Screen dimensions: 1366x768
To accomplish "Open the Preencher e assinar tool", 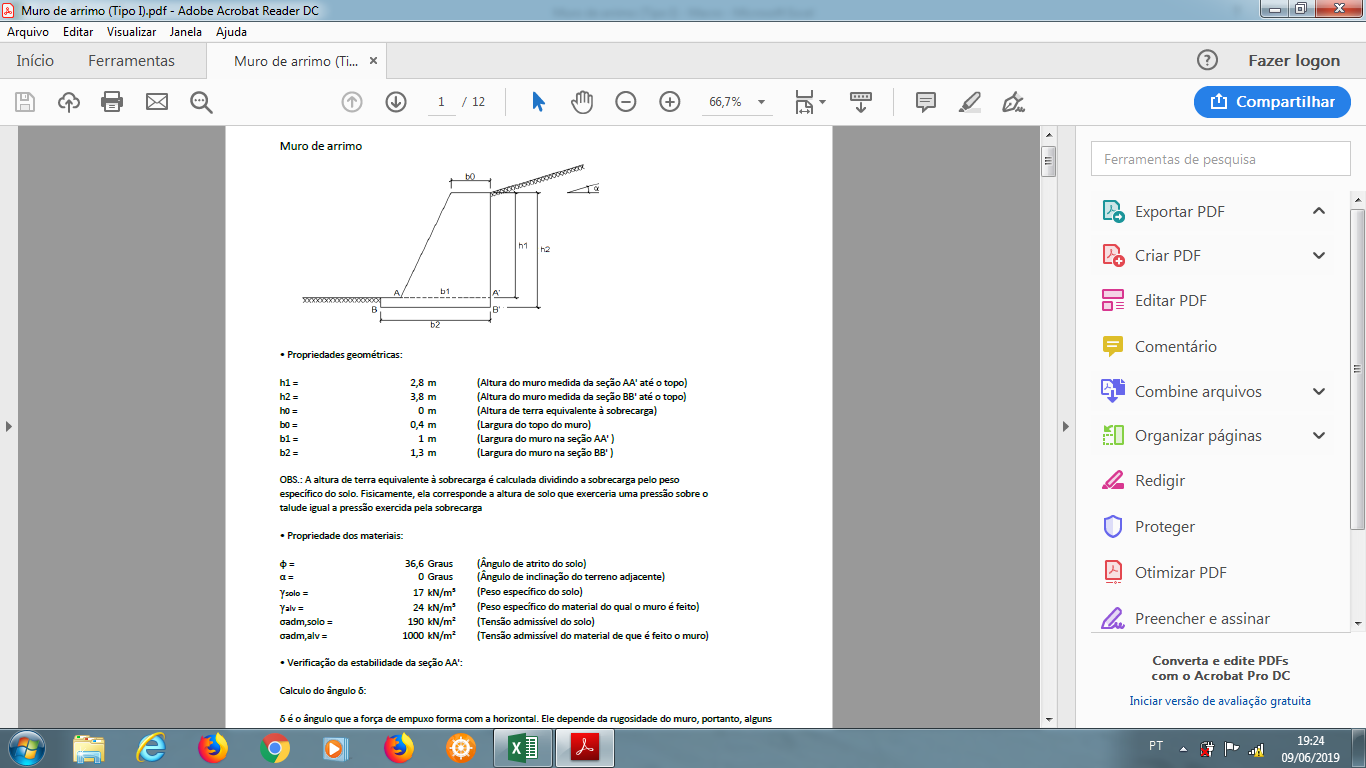I will tap(1203, 619).
